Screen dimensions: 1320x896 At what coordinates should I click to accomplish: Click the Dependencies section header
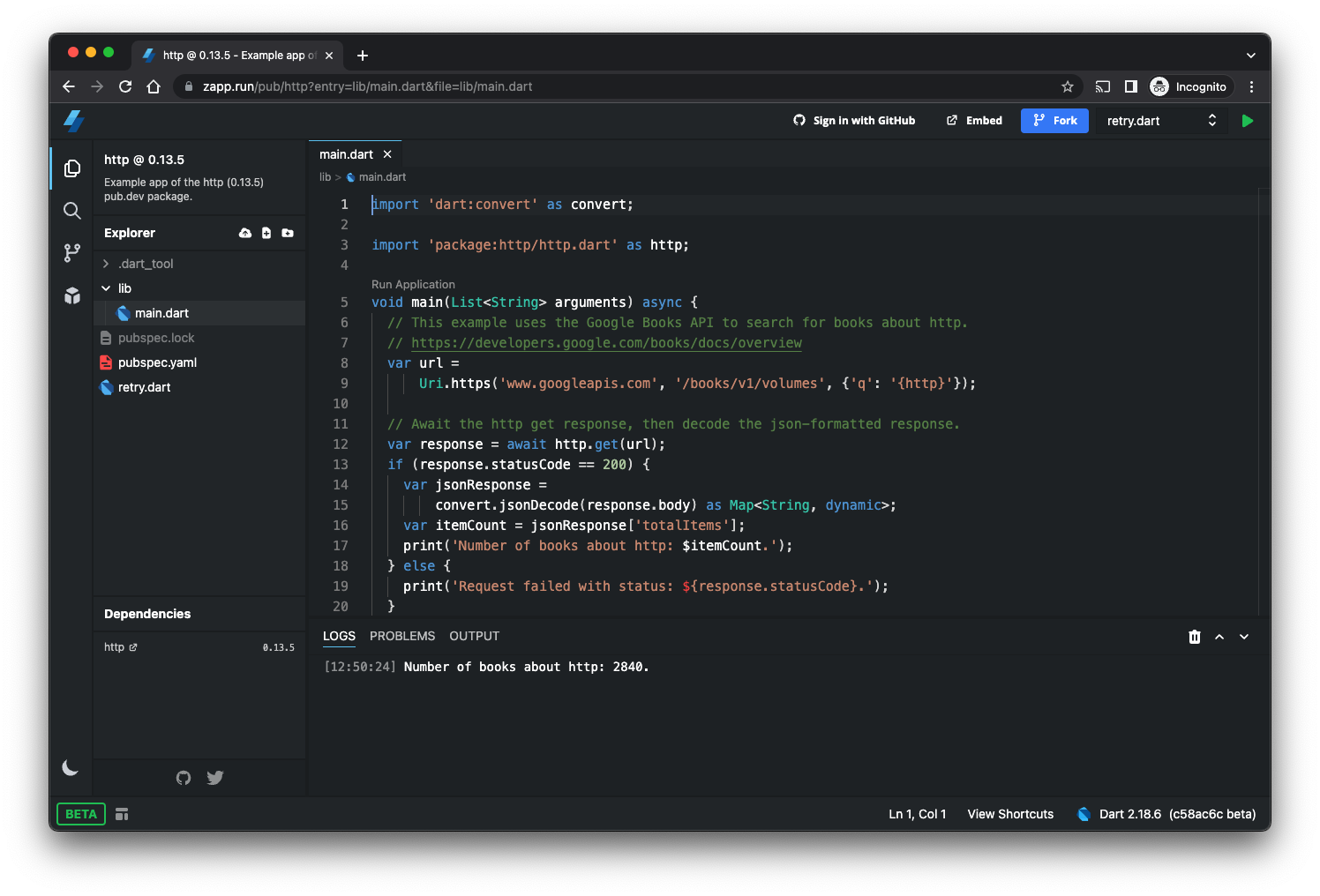click(x=199, y=614)
